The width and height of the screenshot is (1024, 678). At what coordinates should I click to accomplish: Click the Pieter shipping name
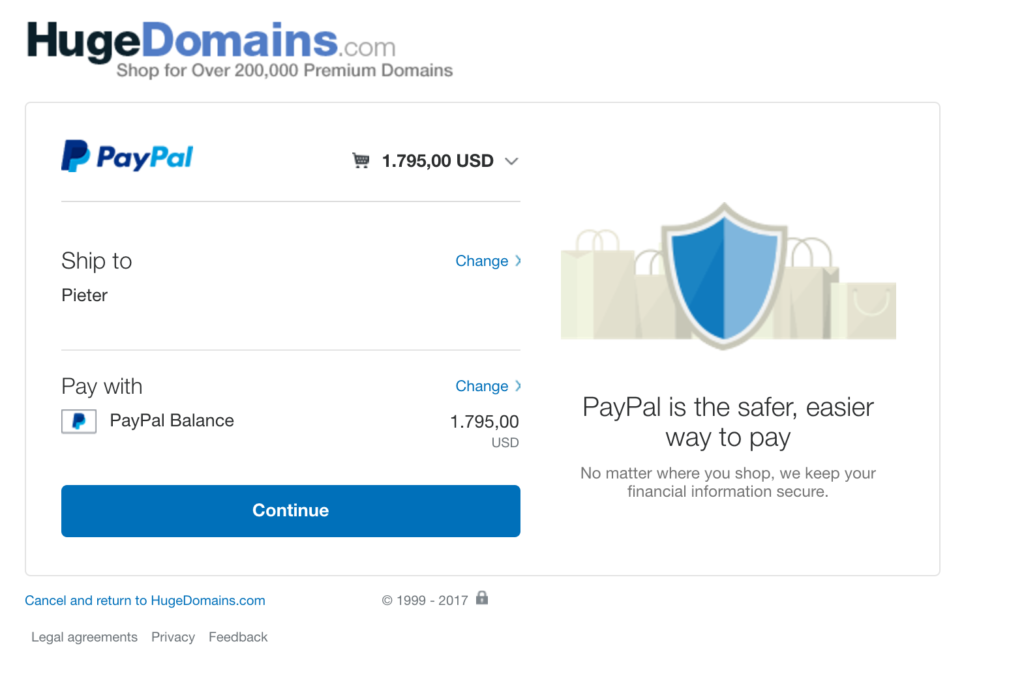(x=84, y=295)
